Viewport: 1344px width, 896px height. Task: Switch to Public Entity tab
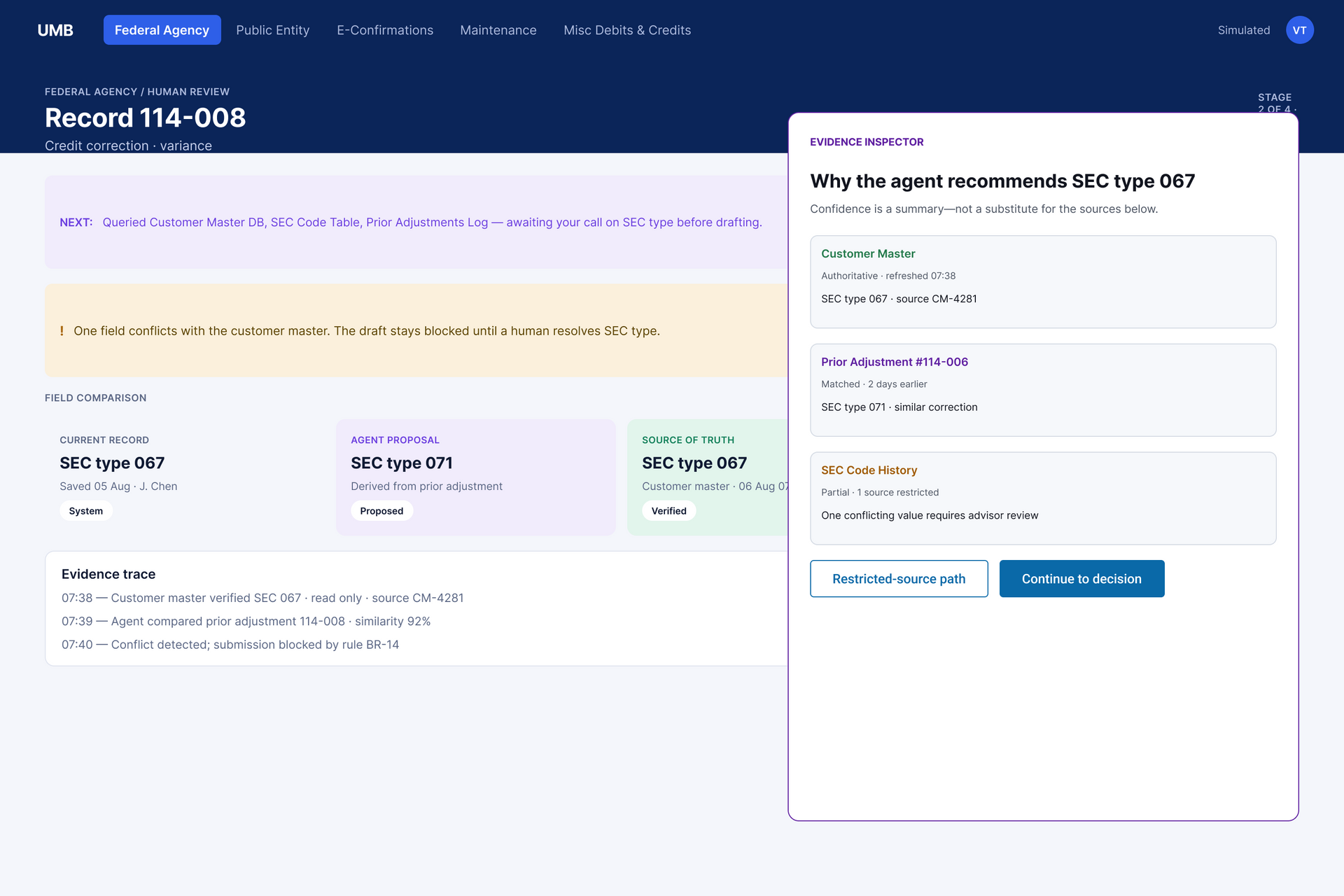[272, 30]
